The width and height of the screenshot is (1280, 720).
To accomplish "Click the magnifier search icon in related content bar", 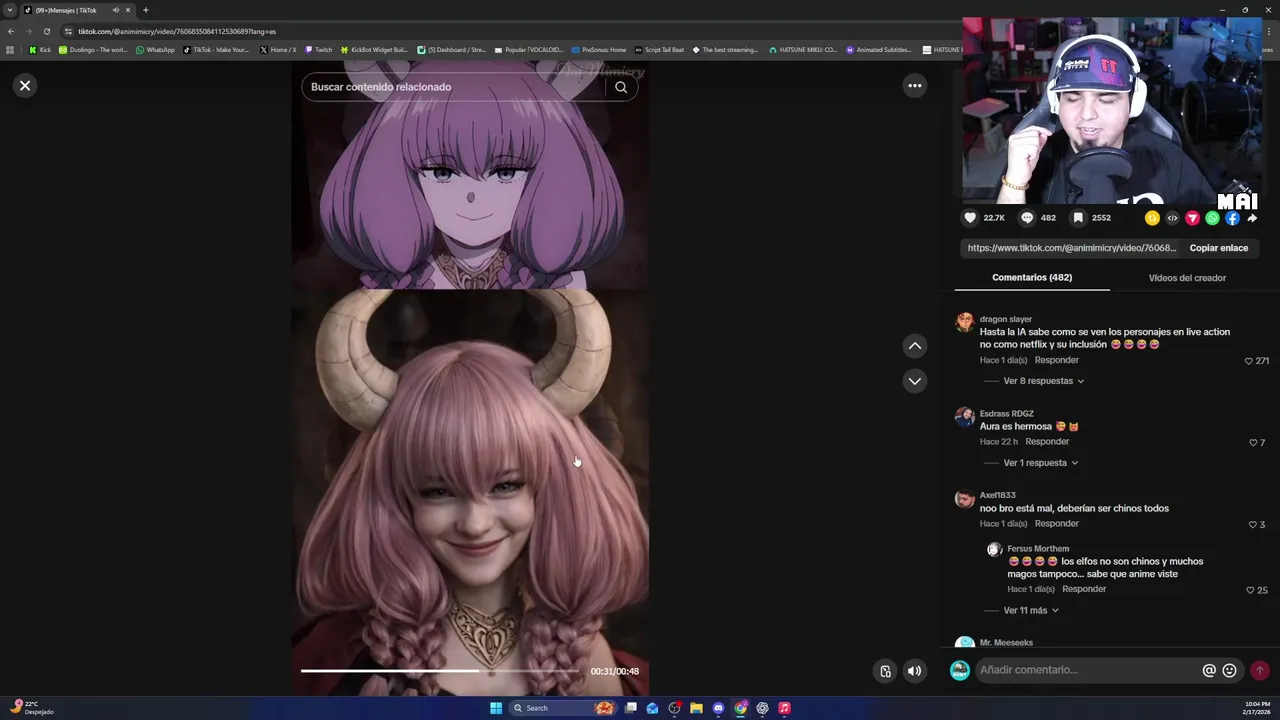I will pos(621,87).
